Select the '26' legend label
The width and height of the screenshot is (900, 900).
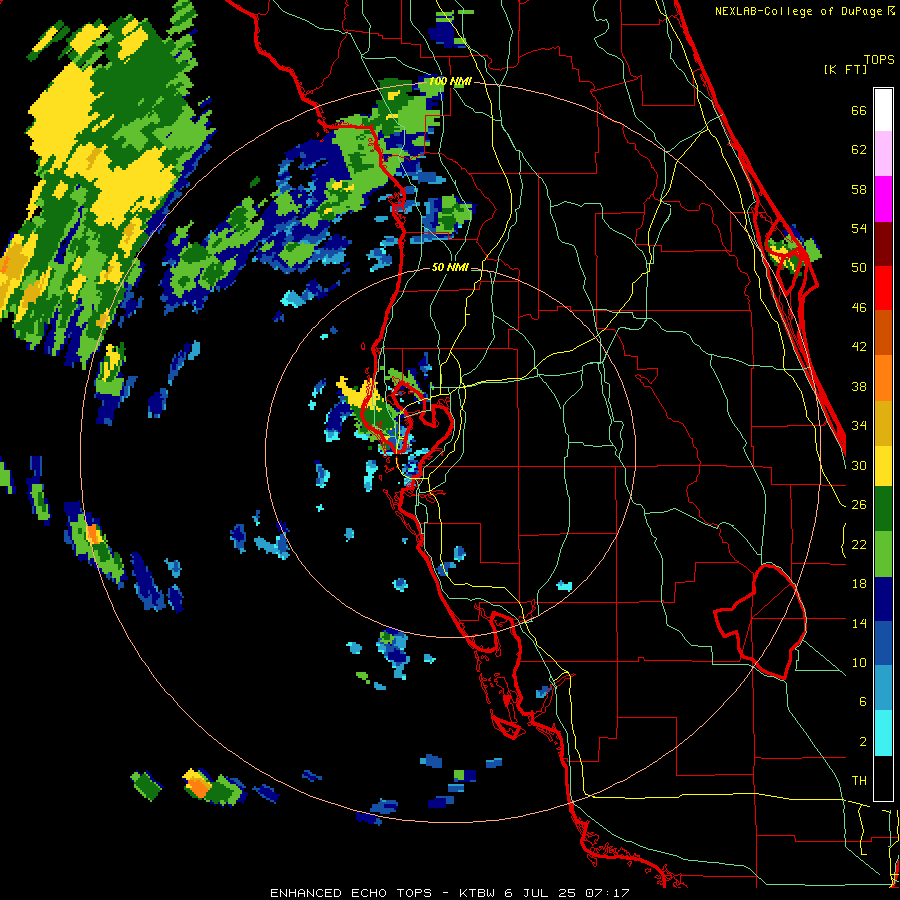click(x=859, y=505)
